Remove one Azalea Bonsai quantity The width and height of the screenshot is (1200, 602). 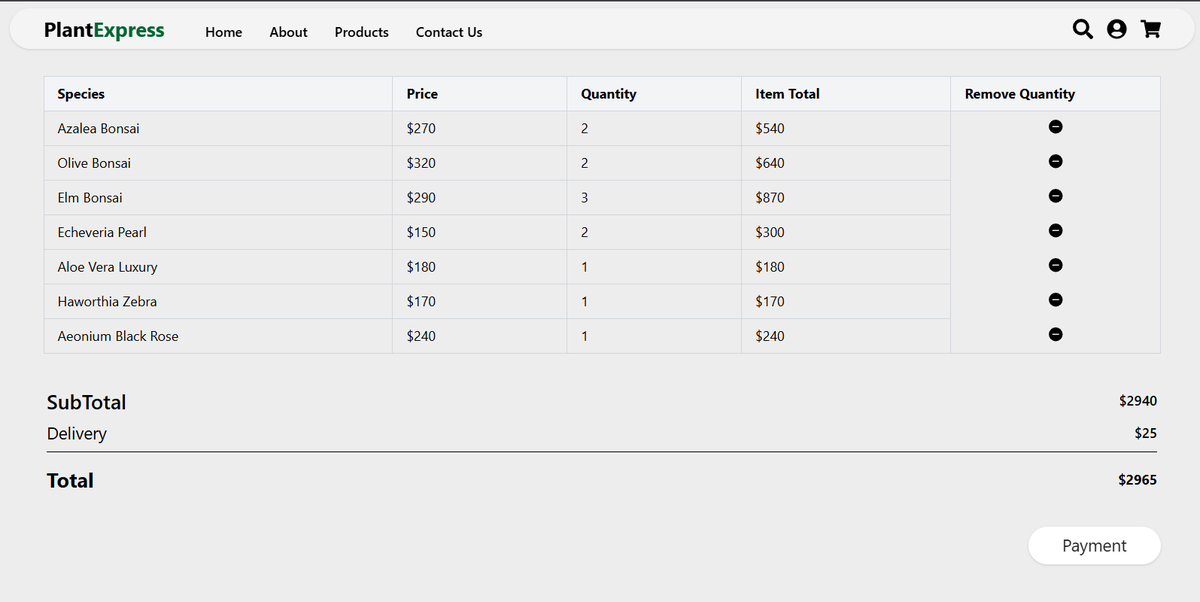pos(1055,127)
